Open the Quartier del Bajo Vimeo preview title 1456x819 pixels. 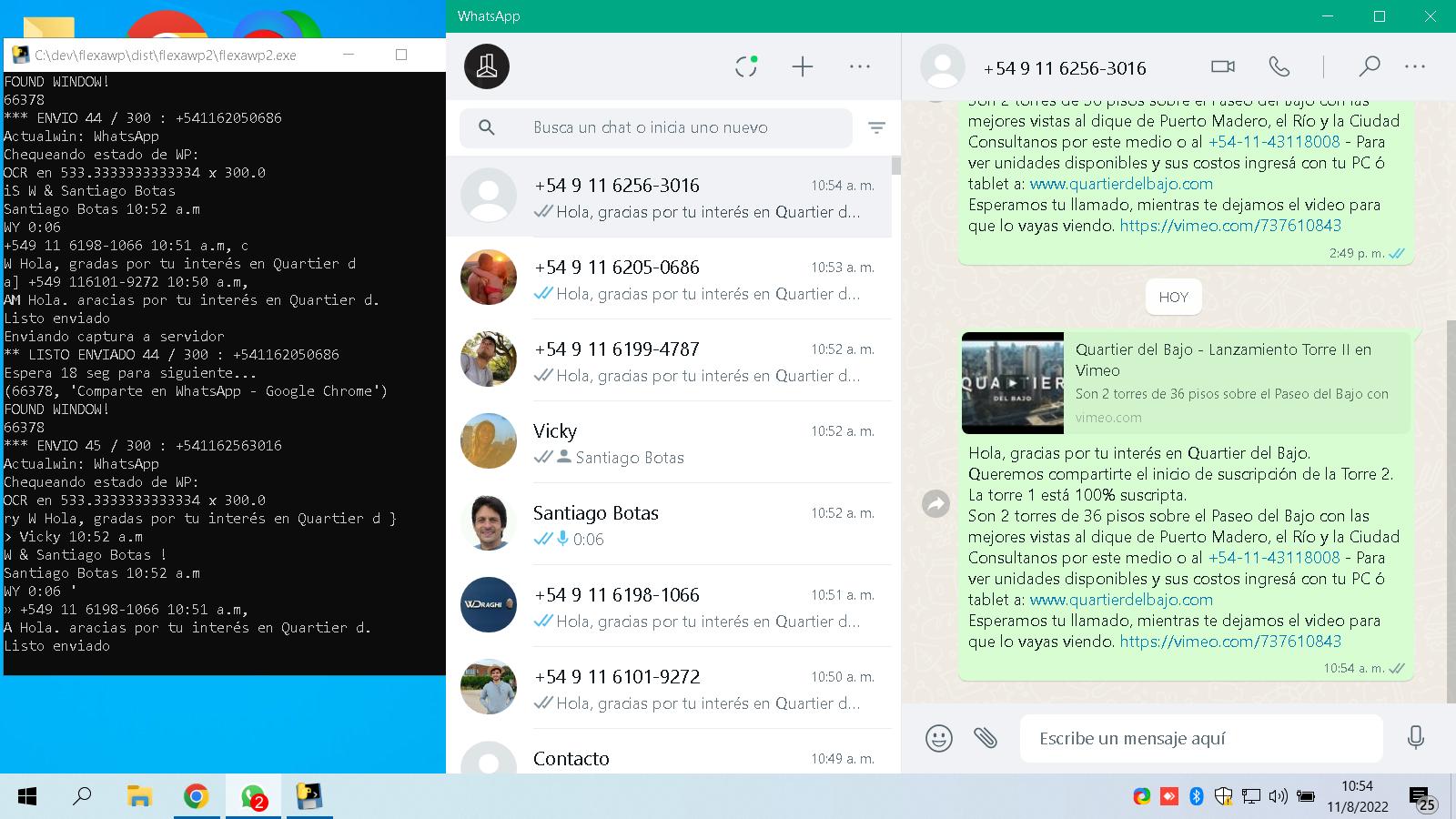(1223, 359)
